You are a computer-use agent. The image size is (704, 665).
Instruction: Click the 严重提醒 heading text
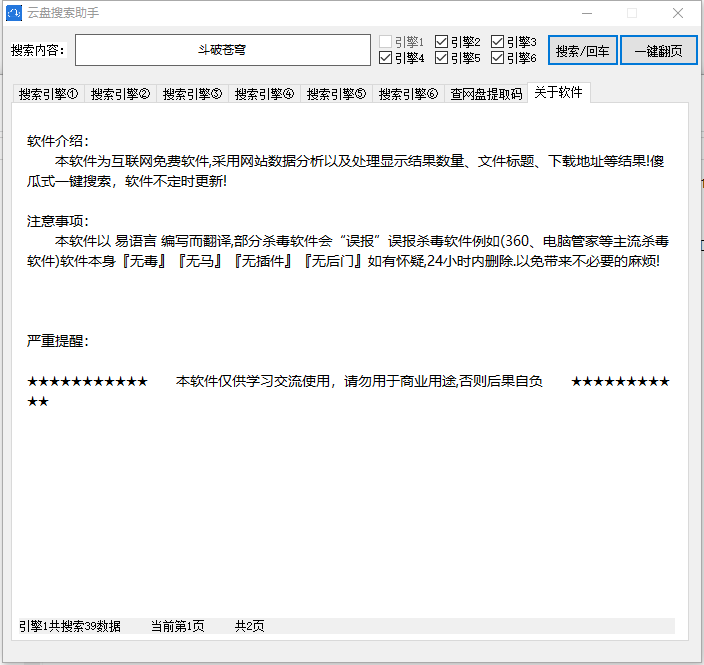click(58, 341)
